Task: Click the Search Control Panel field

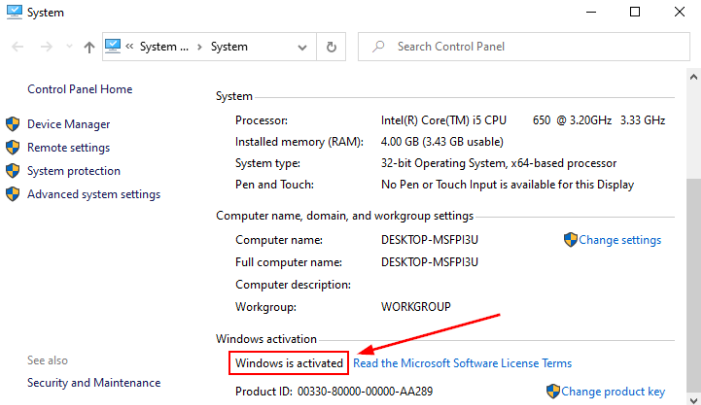Action: (x=524, y=46)
